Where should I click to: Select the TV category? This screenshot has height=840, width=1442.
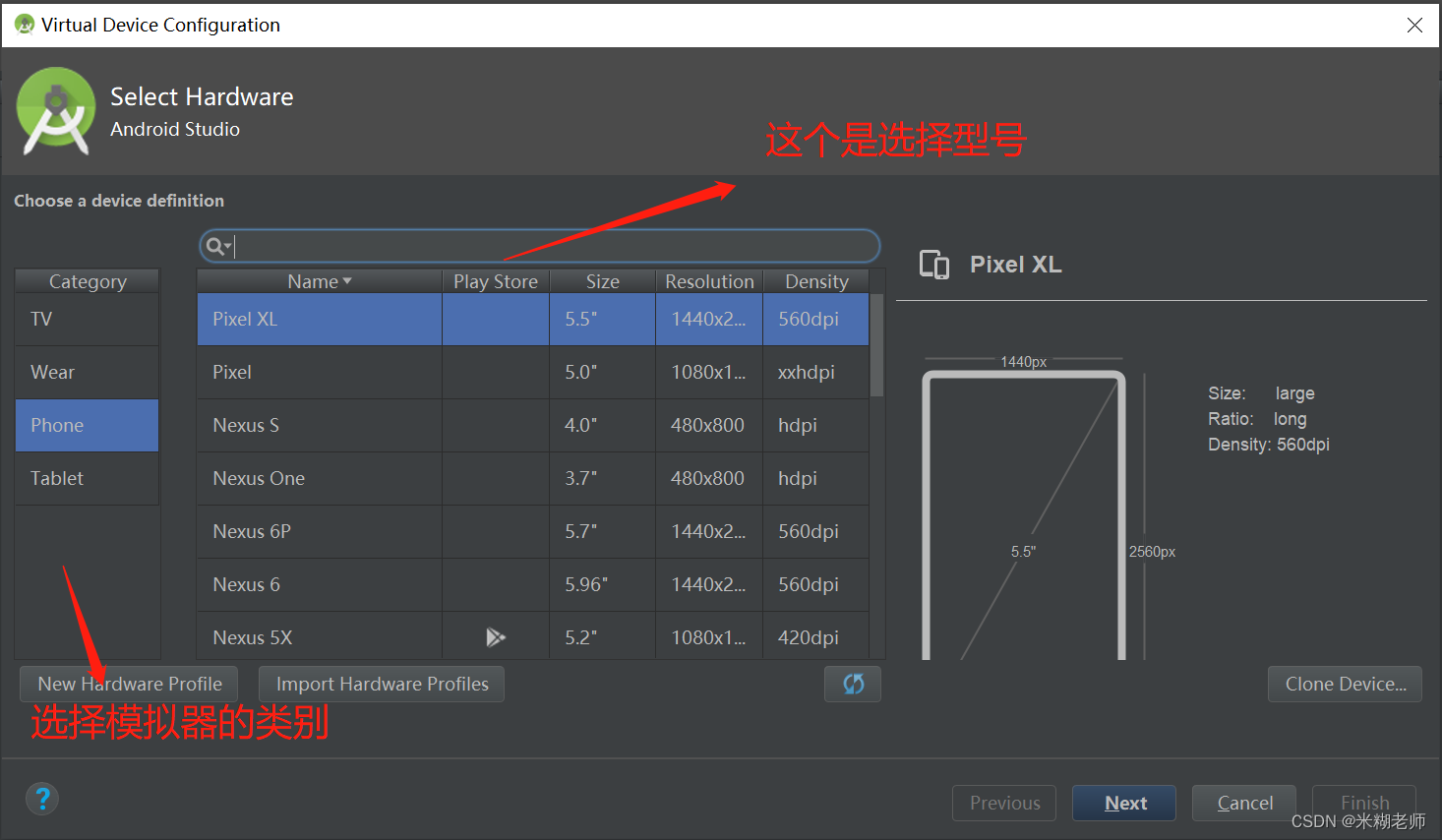point(87,319)
